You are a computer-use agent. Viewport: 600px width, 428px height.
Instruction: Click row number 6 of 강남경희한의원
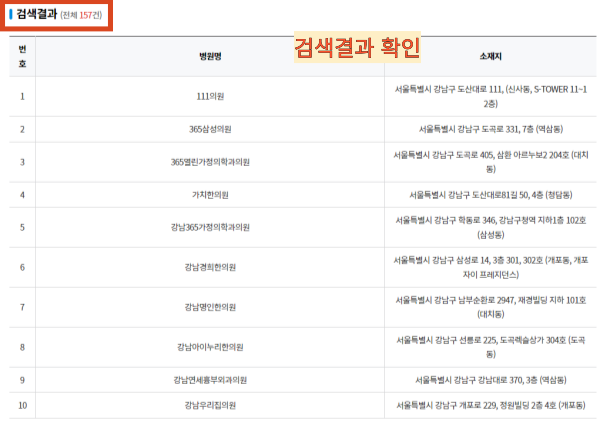coord(22,267)
